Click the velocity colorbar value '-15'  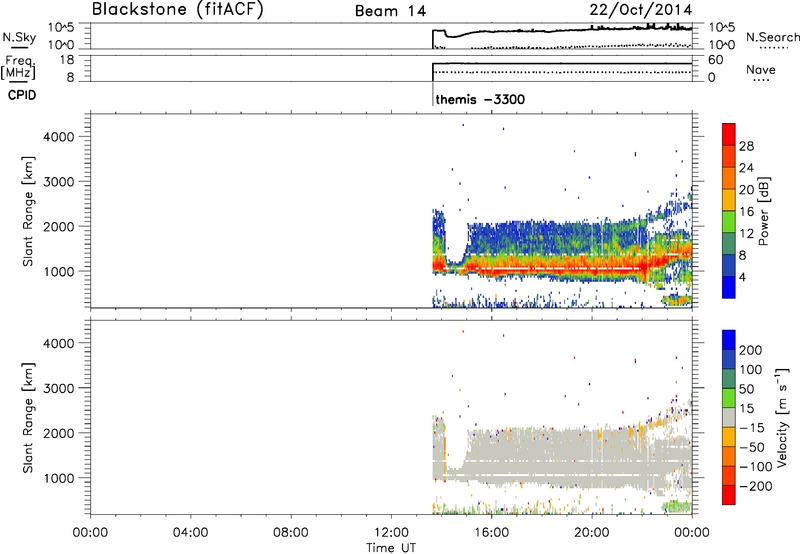click(752, 428)
